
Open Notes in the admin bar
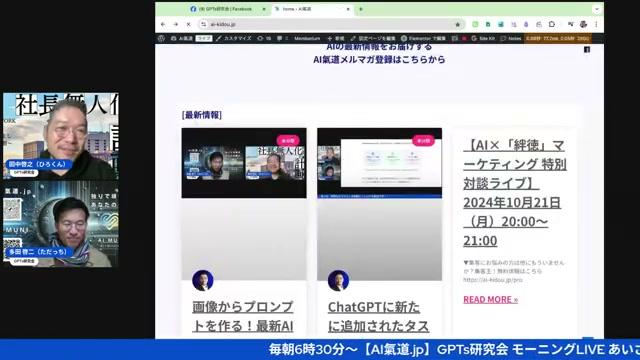click(x=511, y=38)
